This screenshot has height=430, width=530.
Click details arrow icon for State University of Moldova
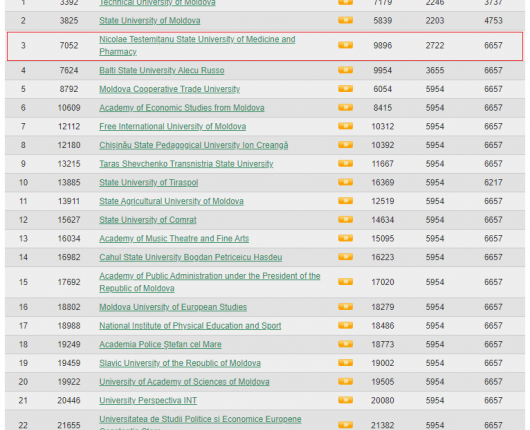coord(345,20)
